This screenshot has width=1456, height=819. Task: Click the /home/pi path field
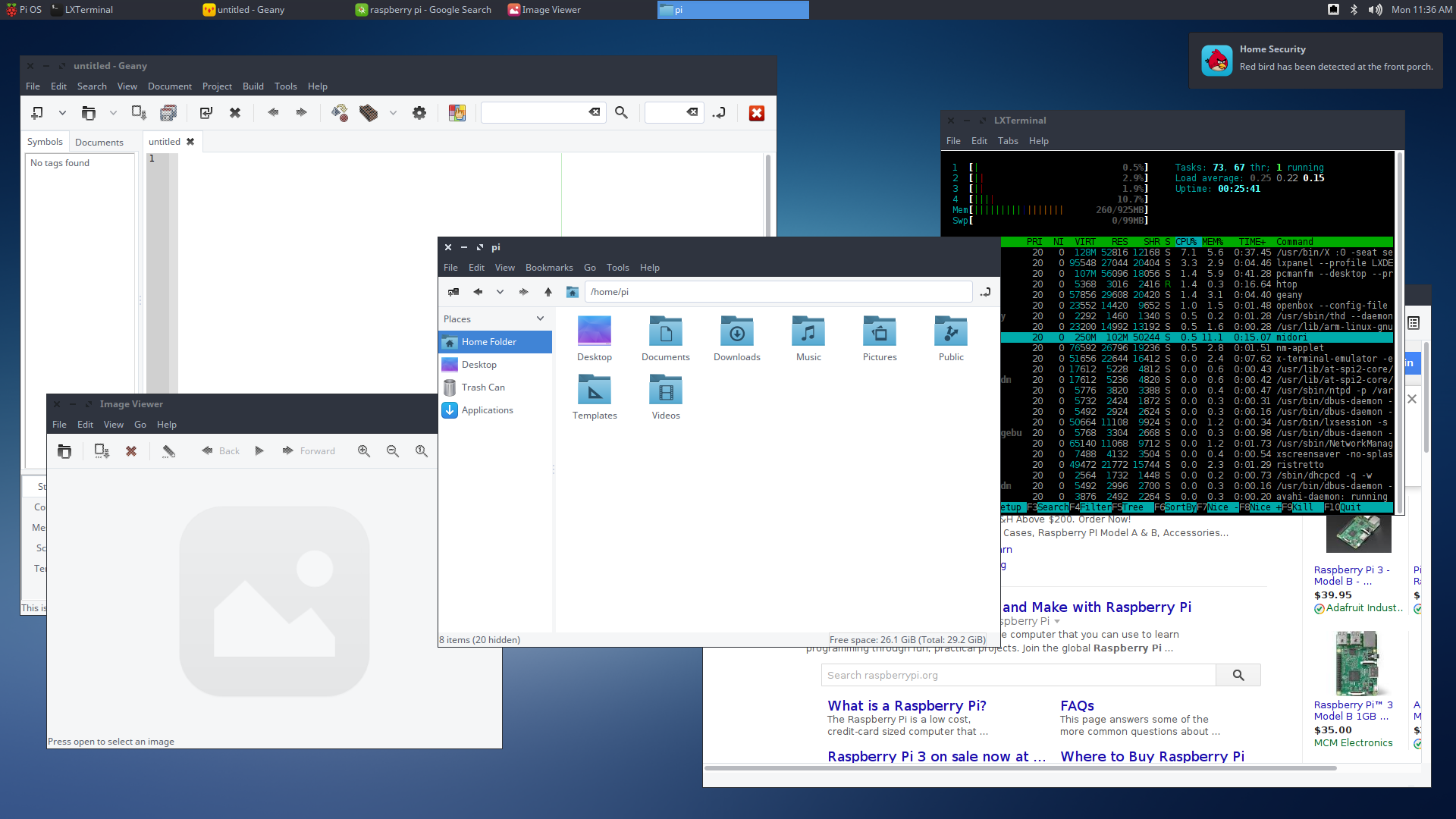click(778, 292)
